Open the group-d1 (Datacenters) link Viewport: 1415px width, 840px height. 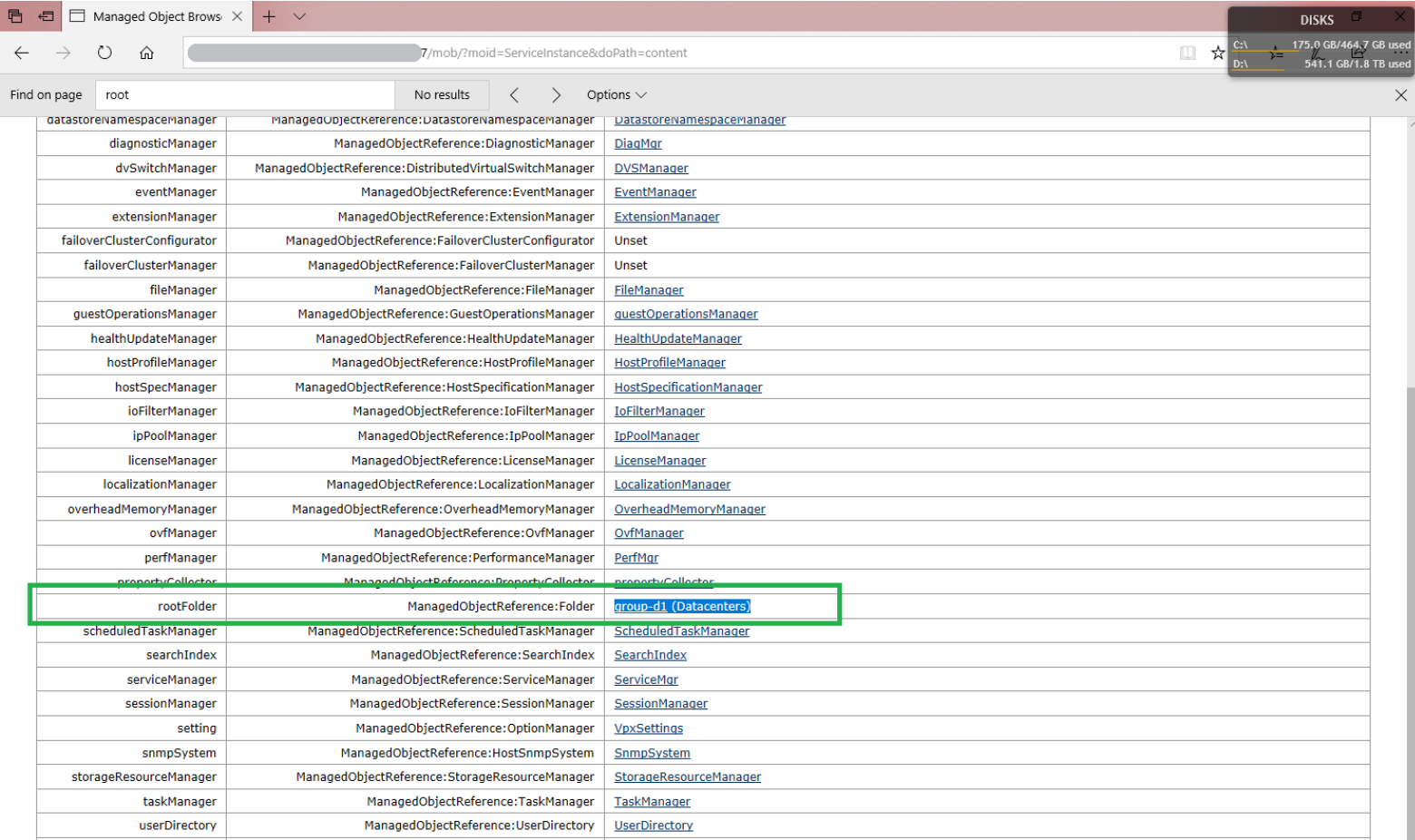(x=682, y=606)
